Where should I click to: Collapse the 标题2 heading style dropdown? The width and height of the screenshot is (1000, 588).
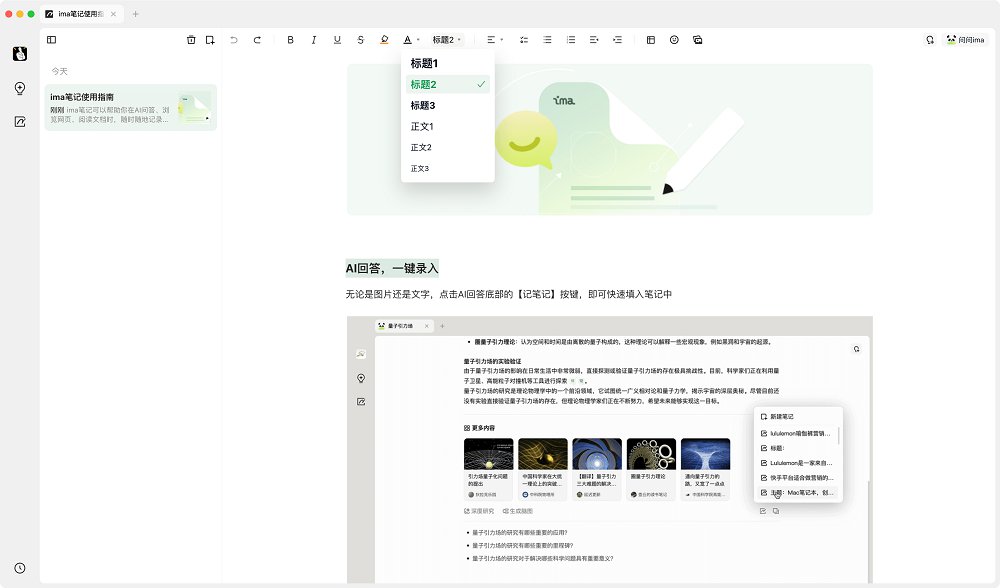(x=446, y=40)
